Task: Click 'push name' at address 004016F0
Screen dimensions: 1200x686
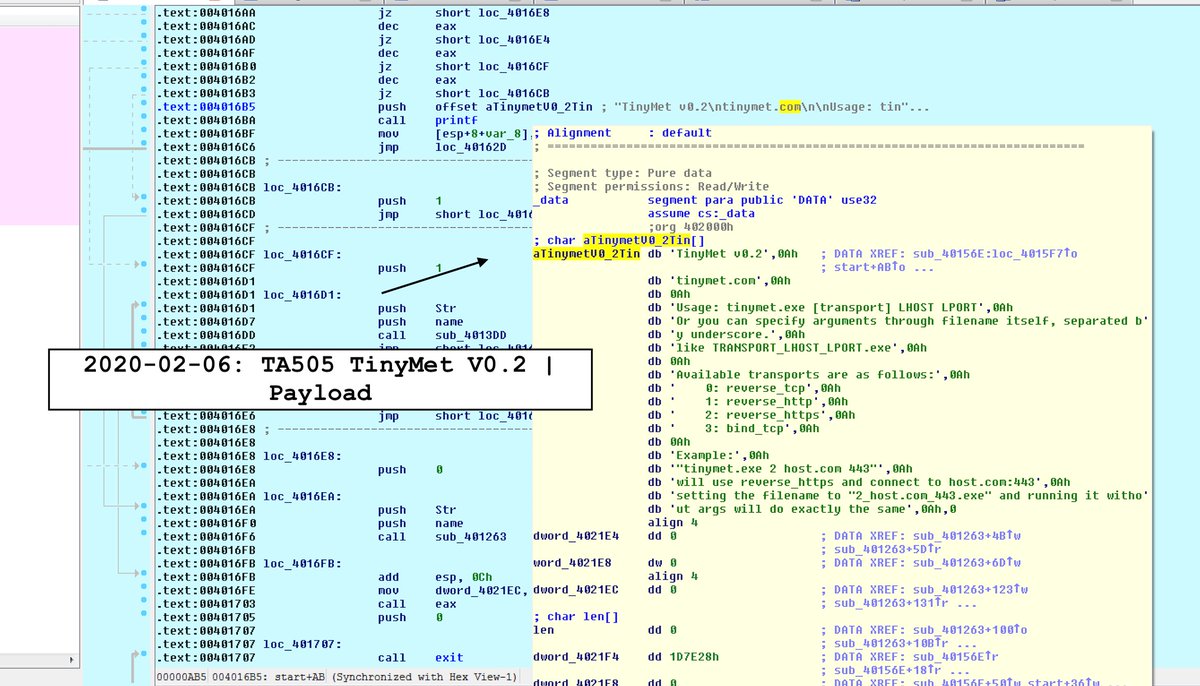Action: tap(421, 523)
